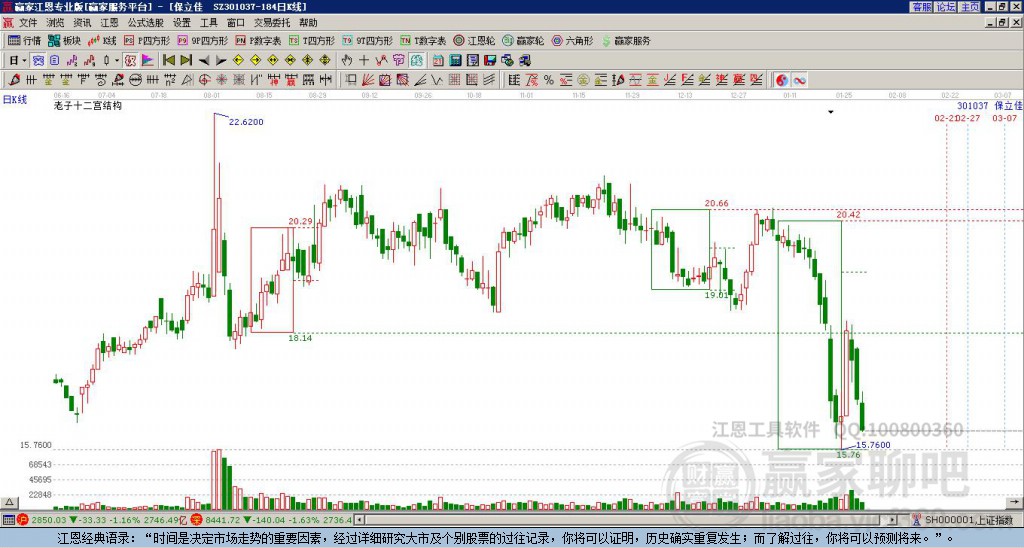Viewport: 1024px width, 548px height.
Task: Click the small black dropdown triangle above chart
Action: (831, 112)
